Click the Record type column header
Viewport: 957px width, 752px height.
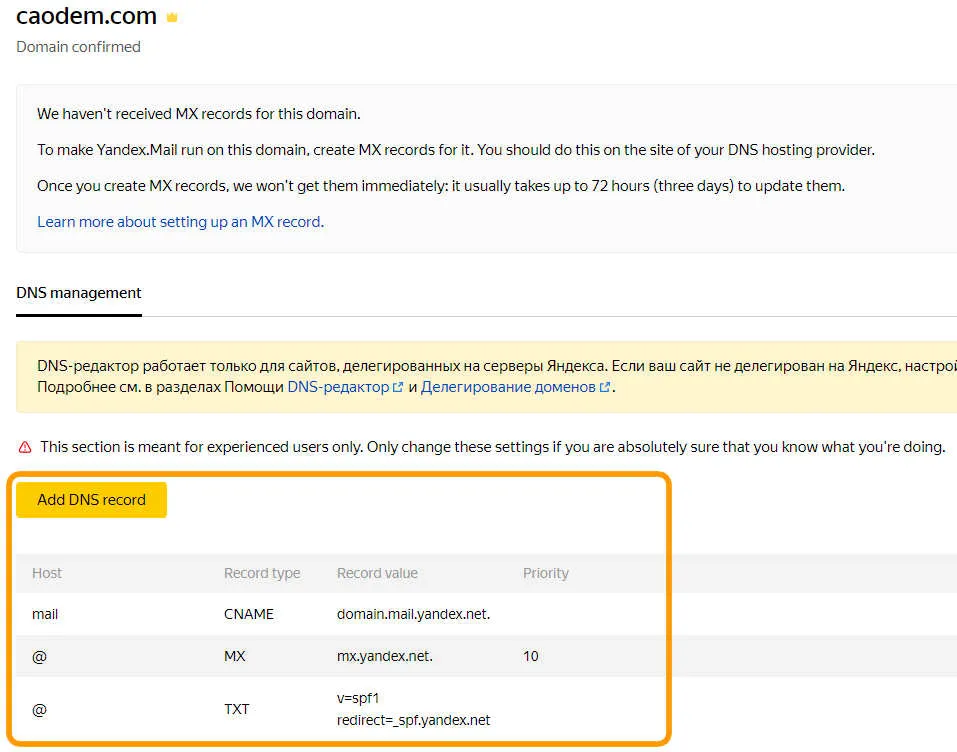pyautogui.click(x=262, y=573)
